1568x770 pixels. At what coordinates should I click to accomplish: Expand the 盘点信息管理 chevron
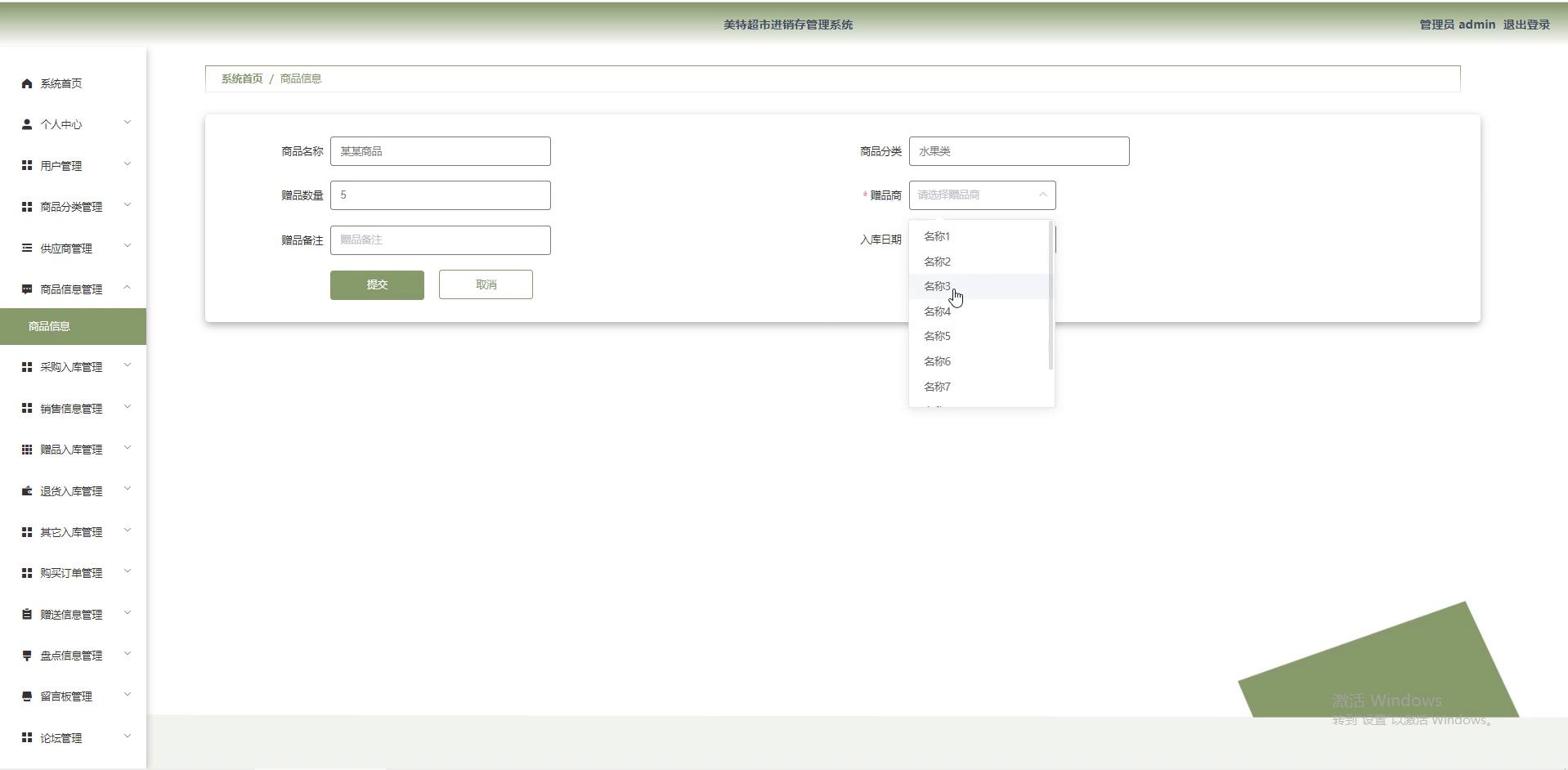pyautogui.click(x=128, y=654)
